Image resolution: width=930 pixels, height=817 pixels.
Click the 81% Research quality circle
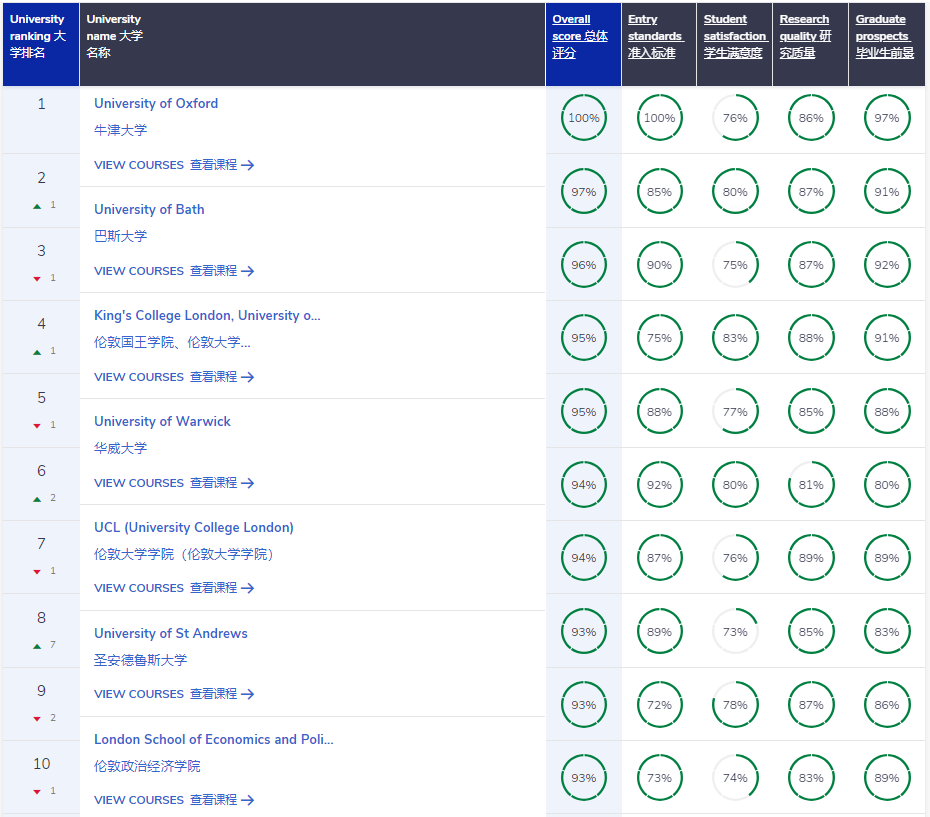(811, 485)
